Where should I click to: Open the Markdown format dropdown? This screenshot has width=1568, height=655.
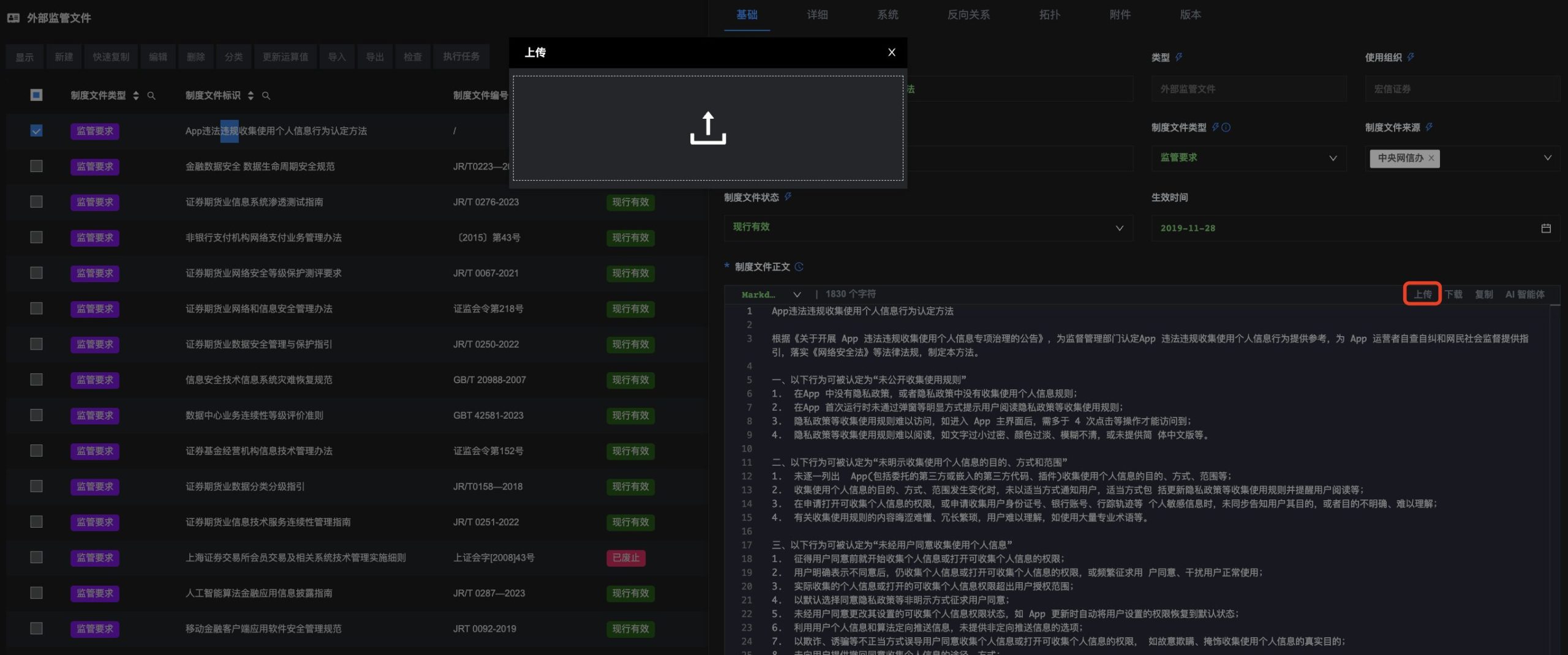771,294
